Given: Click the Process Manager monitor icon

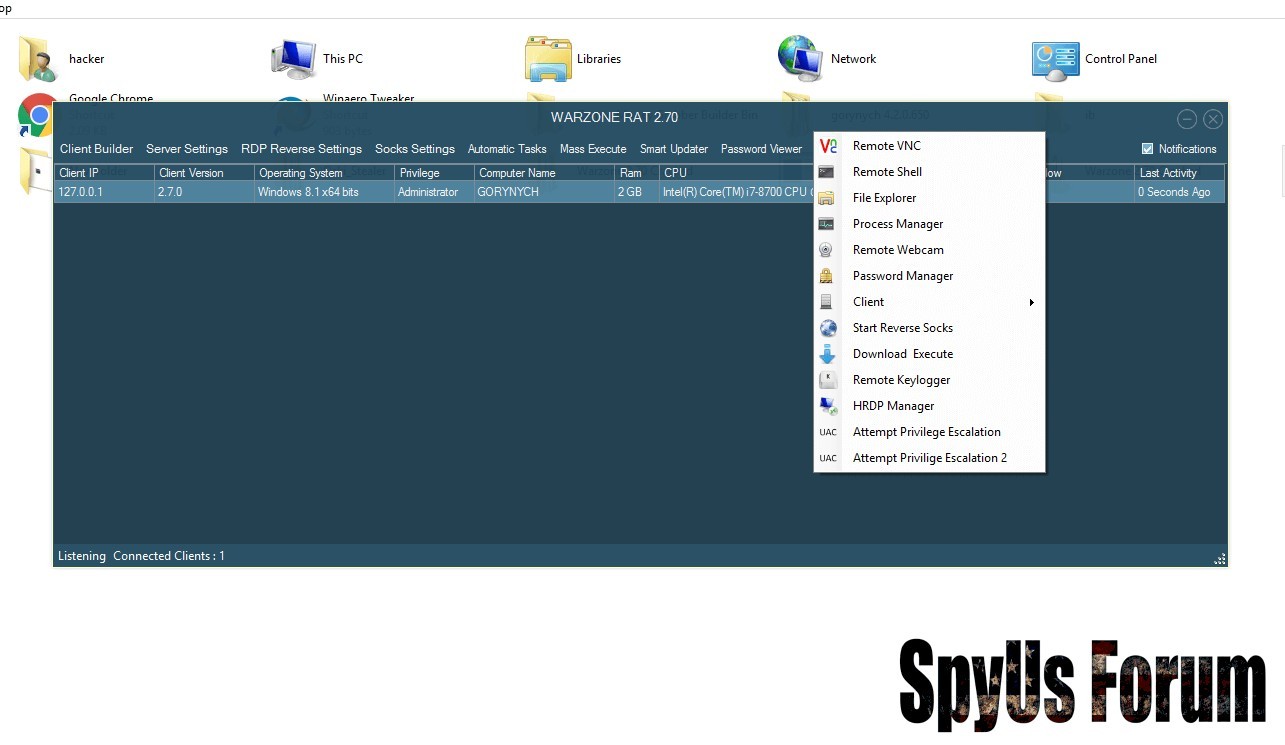Looking at the screenshot, I should [x=826, y=224].
